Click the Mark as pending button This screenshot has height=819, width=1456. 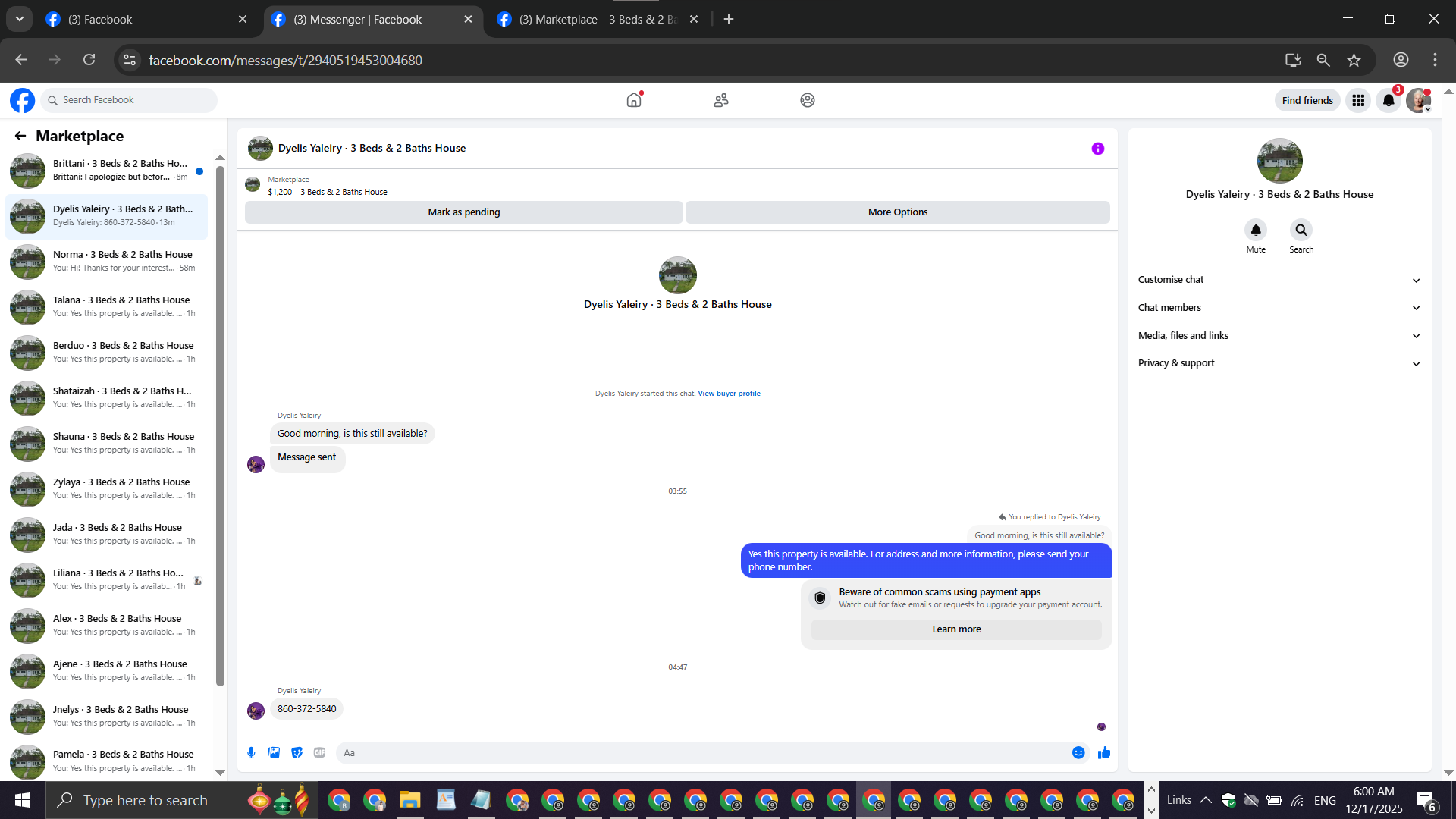463,212
